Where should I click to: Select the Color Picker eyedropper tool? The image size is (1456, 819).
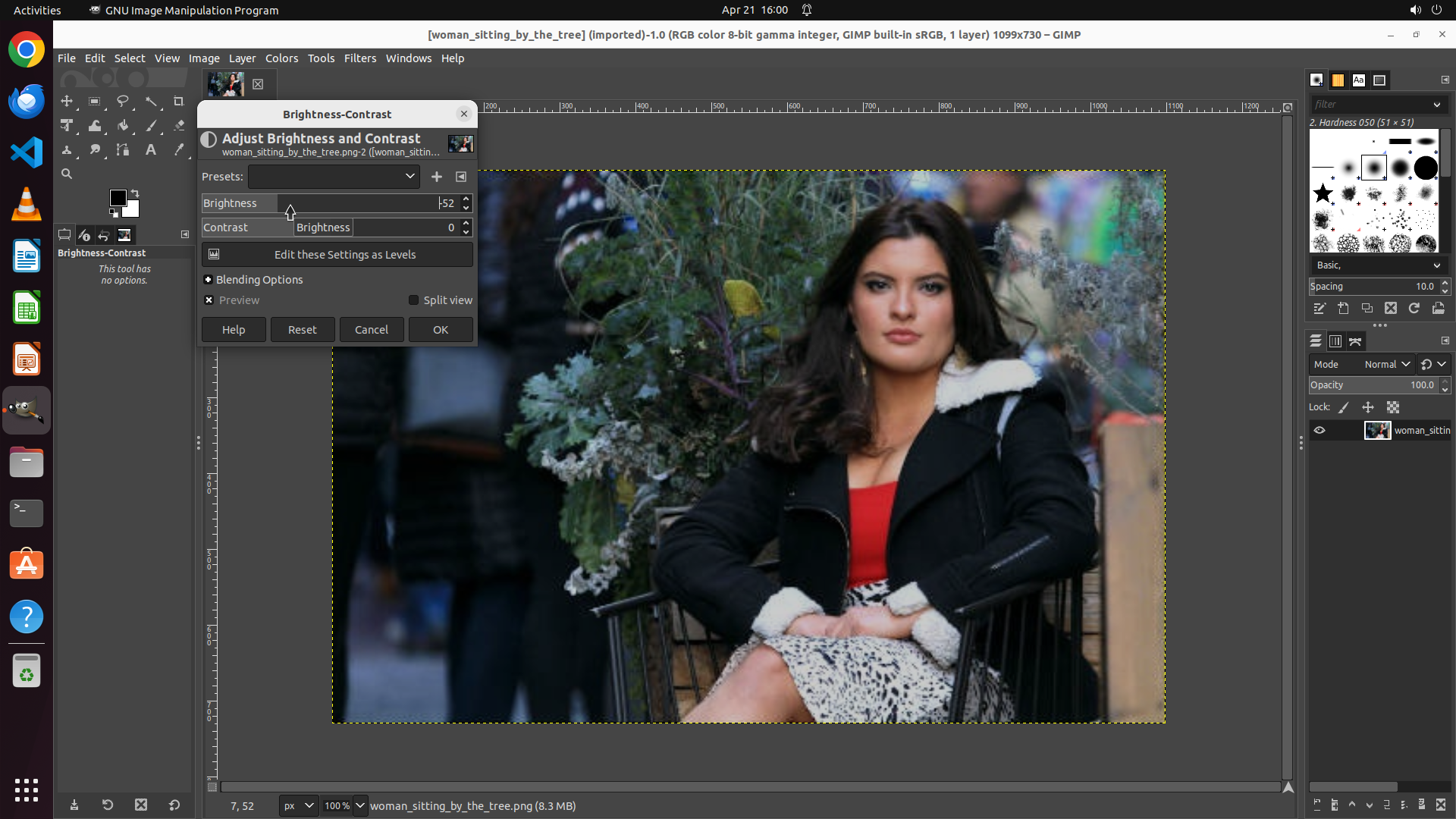pos(179,150)
